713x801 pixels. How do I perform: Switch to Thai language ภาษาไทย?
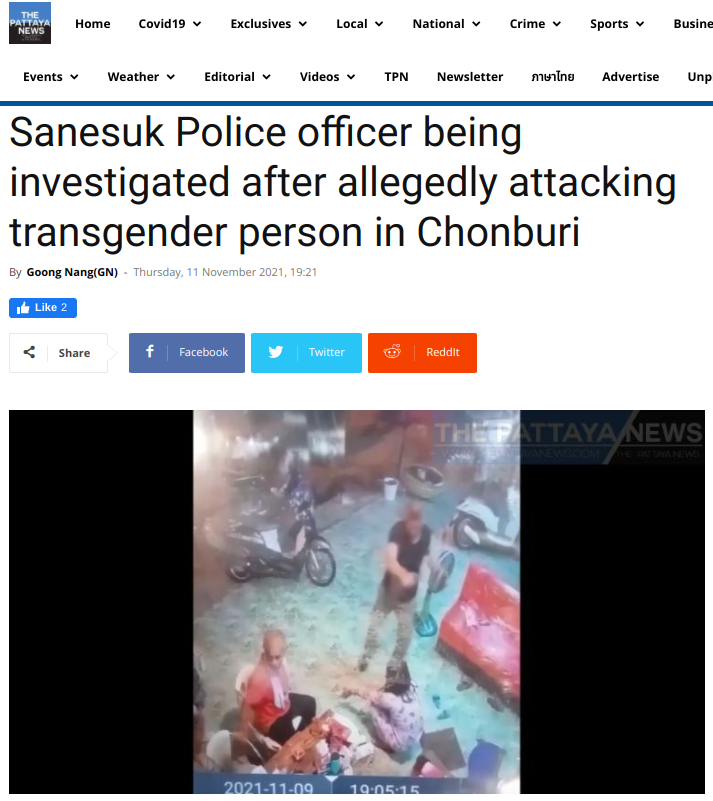pos(553,77)
